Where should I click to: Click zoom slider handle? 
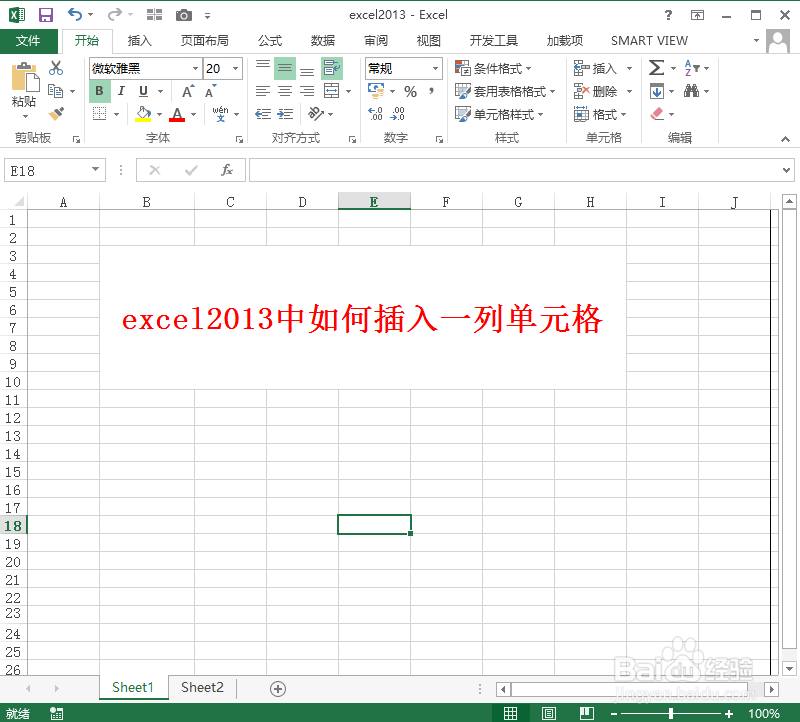[x=671, y=713]
